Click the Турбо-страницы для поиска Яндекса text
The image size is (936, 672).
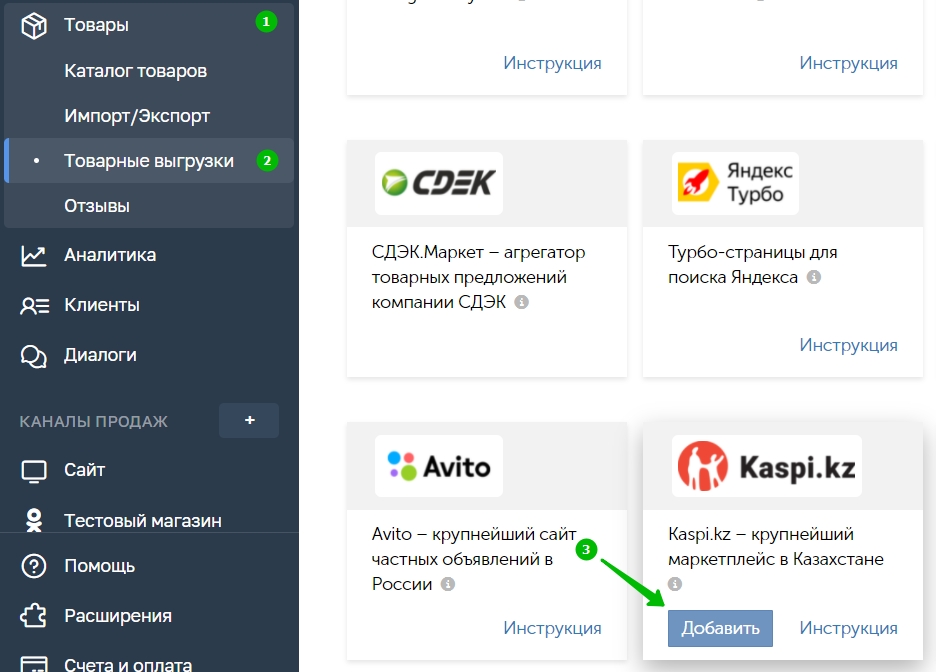(752, 264)
